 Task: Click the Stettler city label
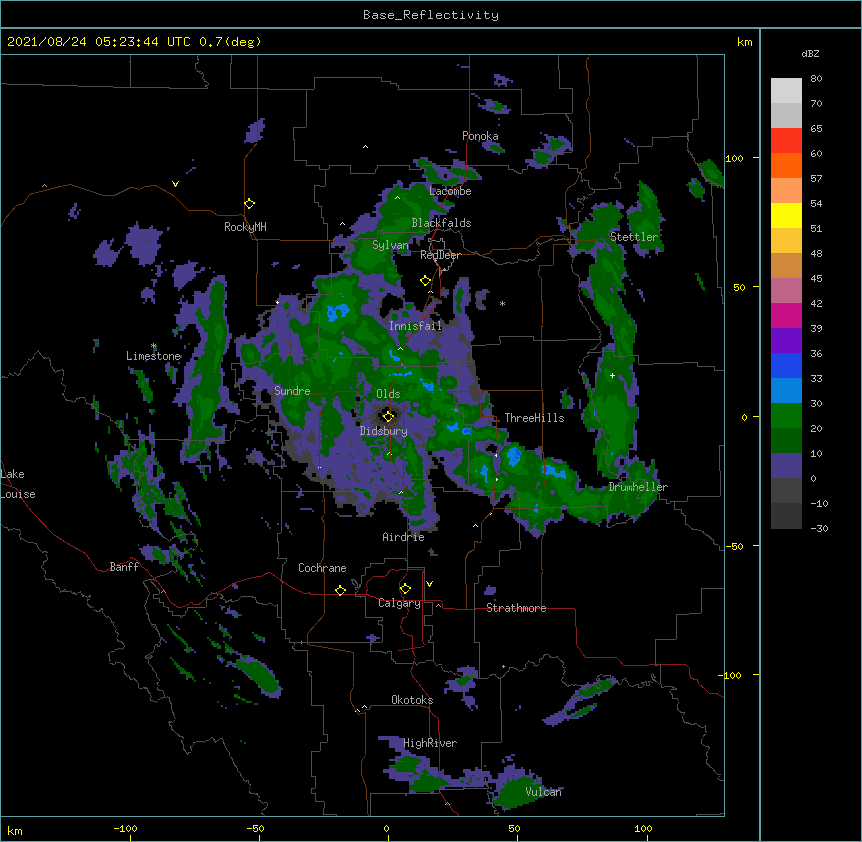[x=634, y=237]
